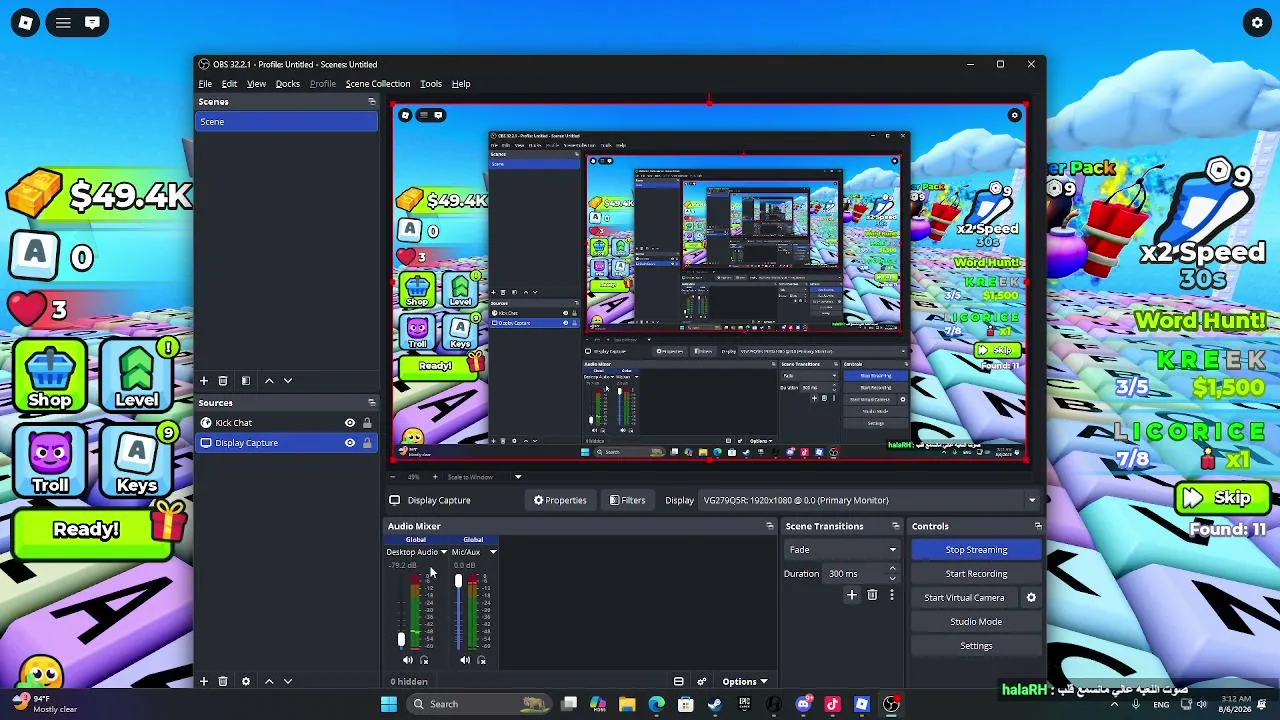Toggle monitoring for Desktop Audio
Image resolution: width=1280 pixels, height=720 pixels.
[424, 660]
